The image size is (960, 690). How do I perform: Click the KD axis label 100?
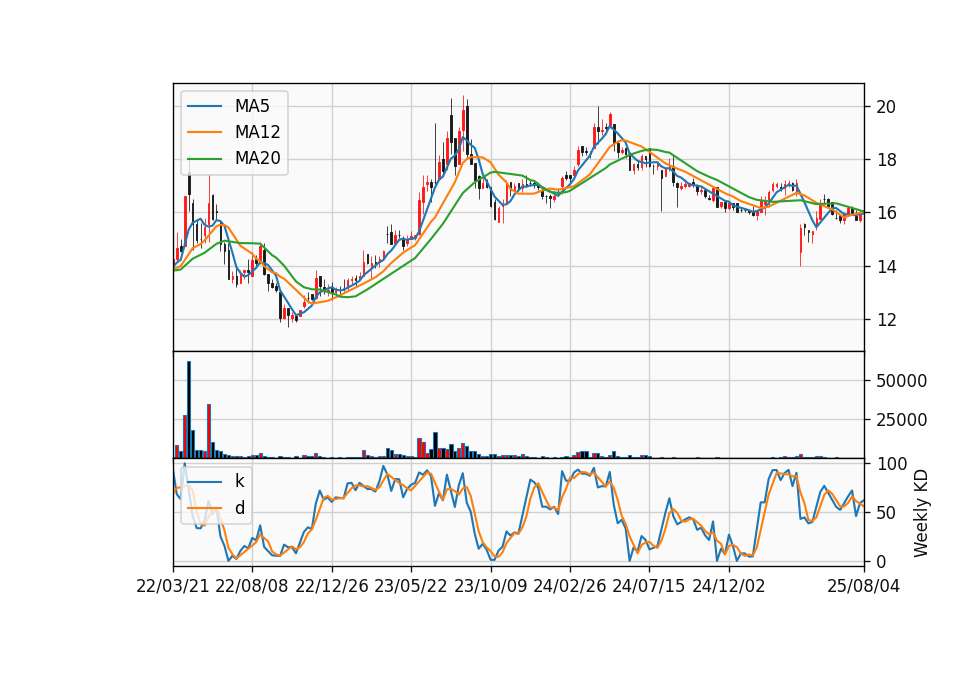[x=891, y=464]
